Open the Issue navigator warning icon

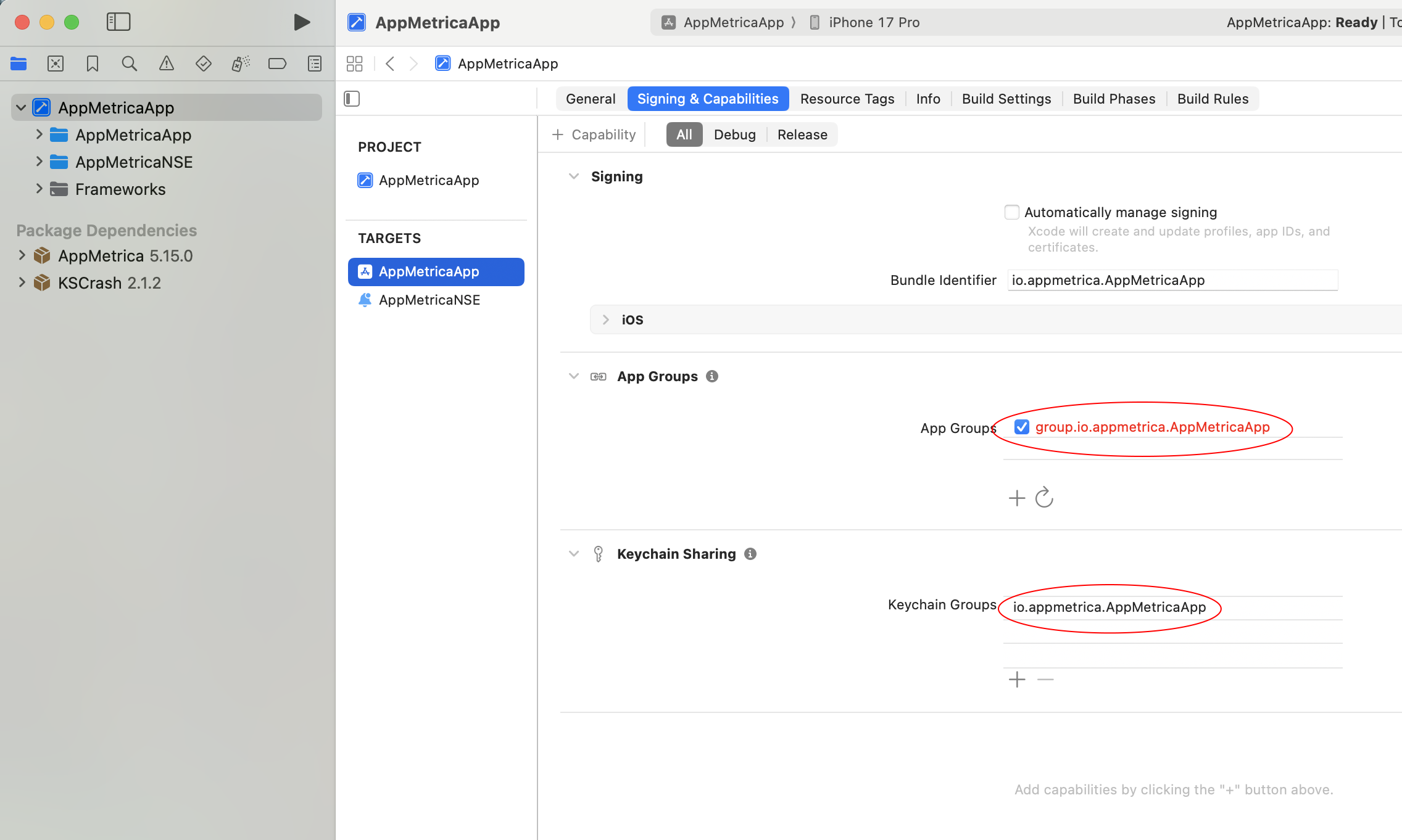166,64
